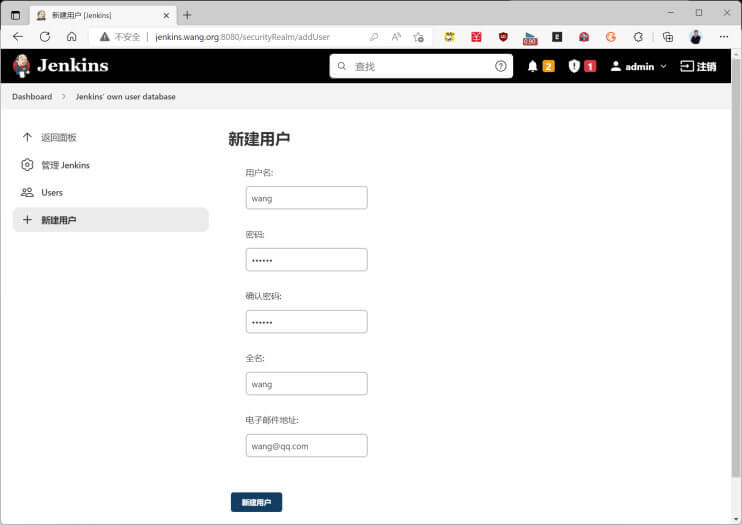Viewport: 742px width, 525px height.
Task: Open notifications bell icon
Action: (x=532, y=66)
